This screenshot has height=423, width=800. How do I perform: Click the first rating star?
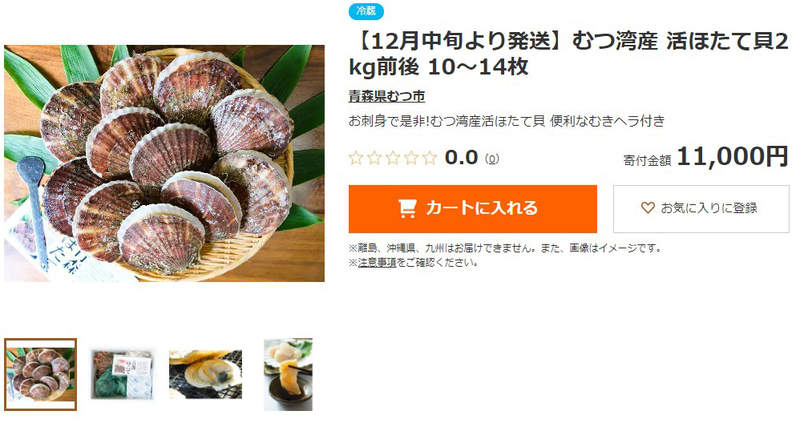tap(356, 158)
